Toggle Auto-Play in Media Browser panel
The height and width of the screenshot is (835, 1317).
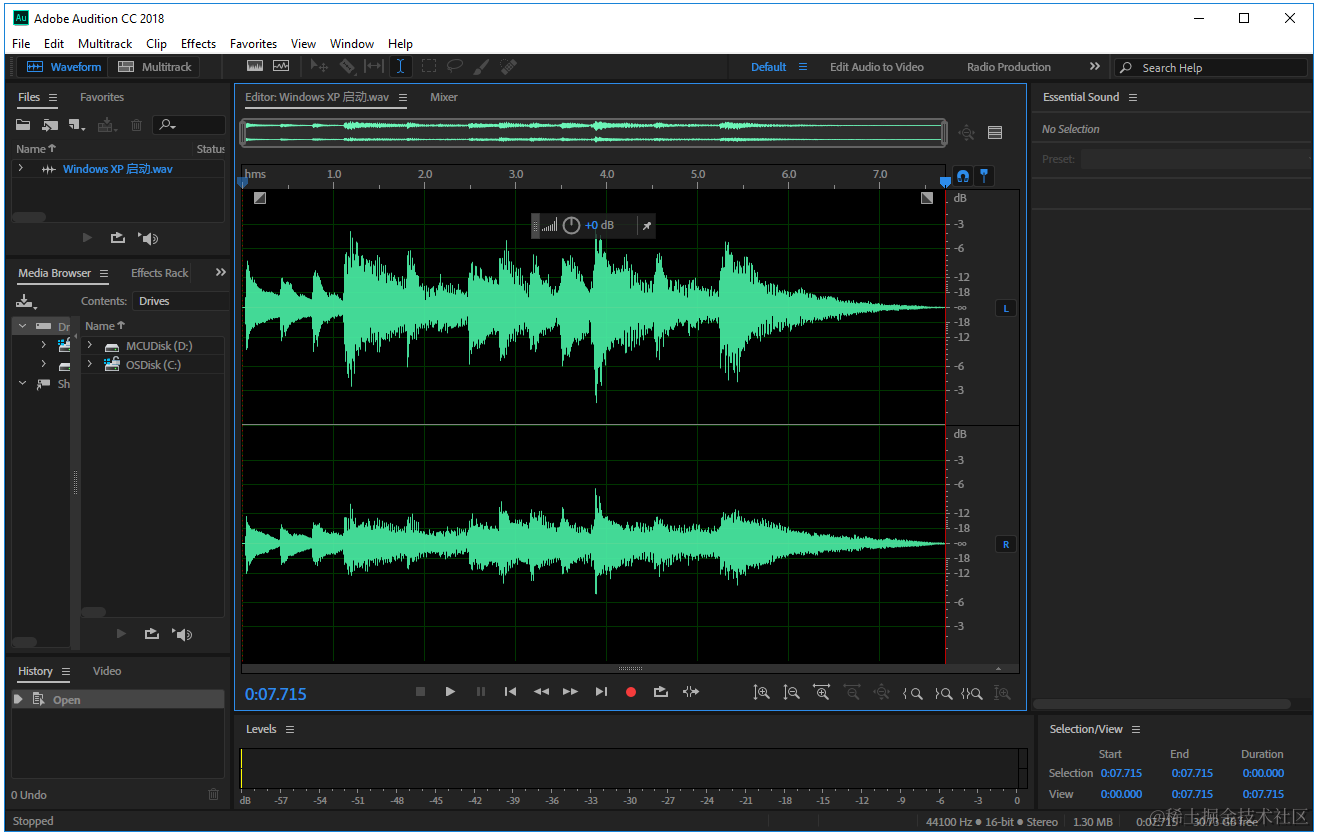click(x=182, y=634)
